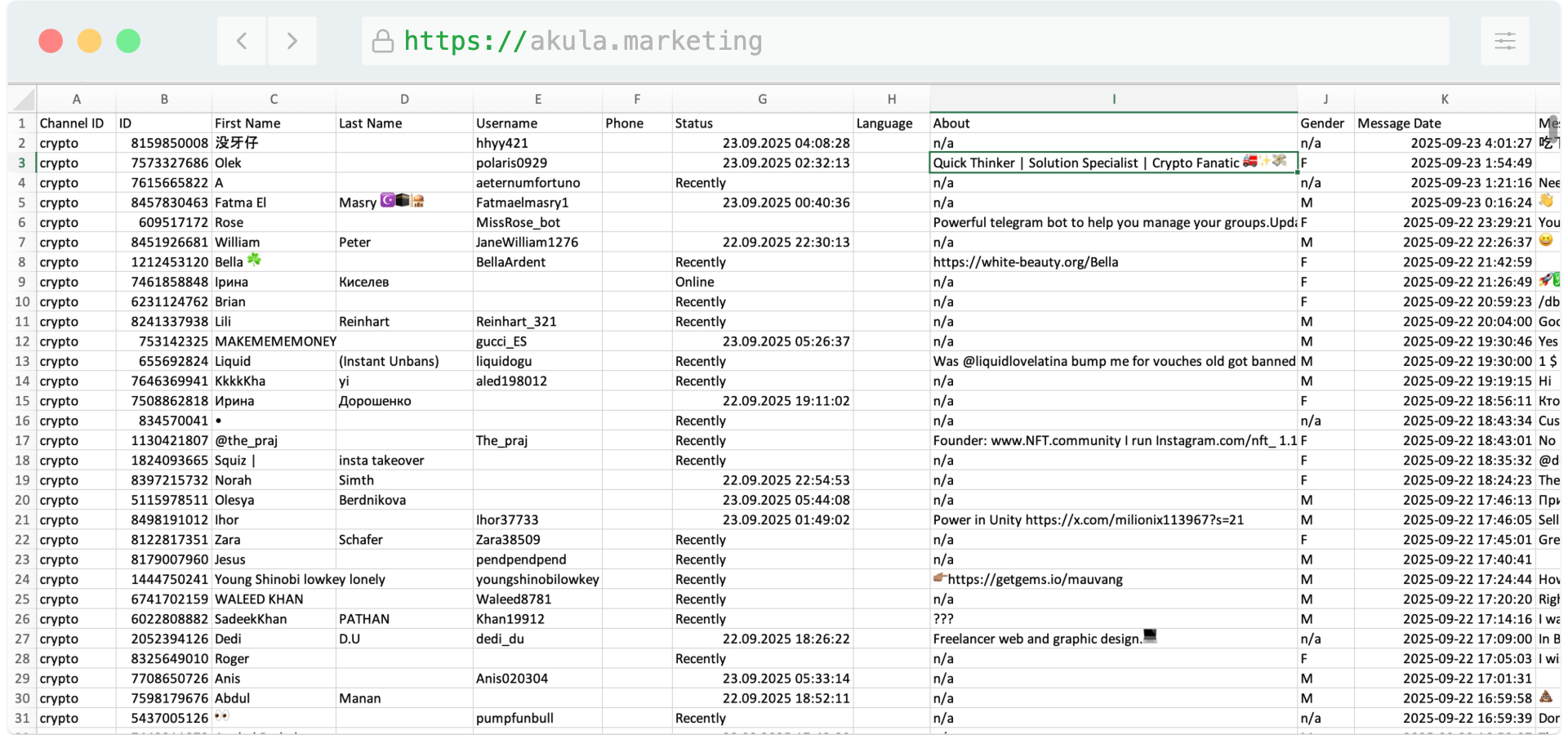
Task: Select column B header
Action: pyautogui.click(x=164, y=99)
